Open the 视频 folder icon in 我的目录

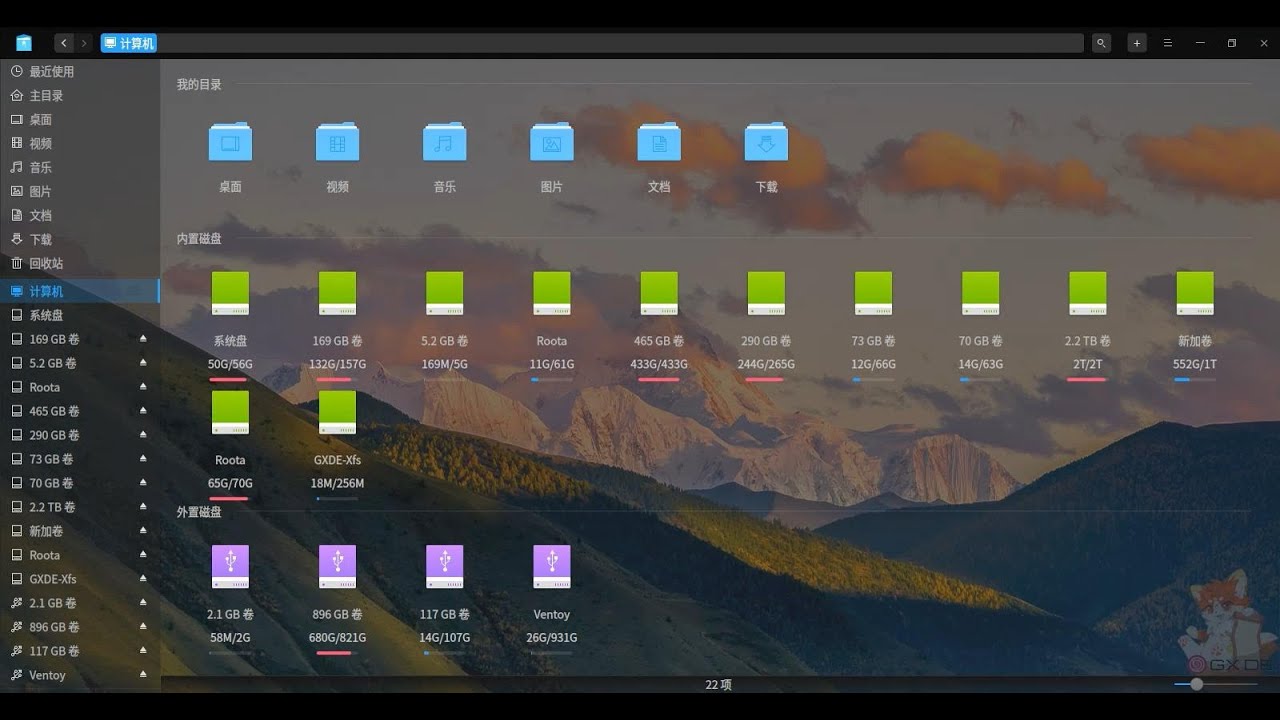pyautogui.click(x=337, y=143)
